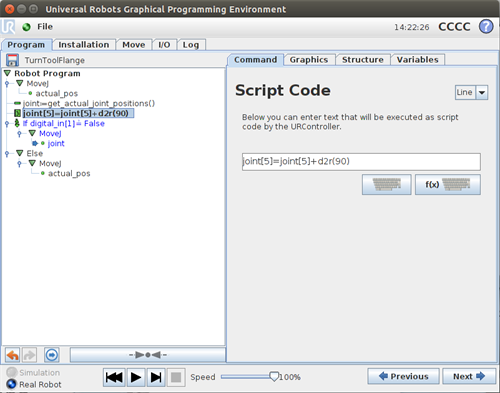Click the green waypoint dot next to joint
This screenshot has height=393, width=500.
point(43,143)
